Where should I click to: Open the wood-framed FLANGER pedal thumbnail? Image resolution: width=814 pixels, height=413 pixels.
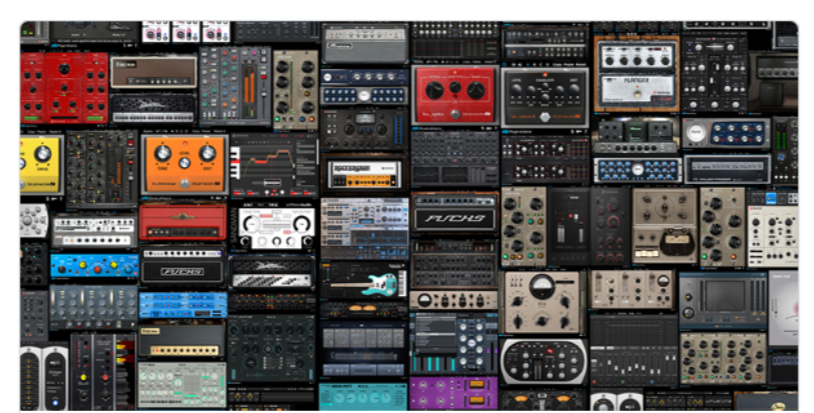tap(636, 73)
